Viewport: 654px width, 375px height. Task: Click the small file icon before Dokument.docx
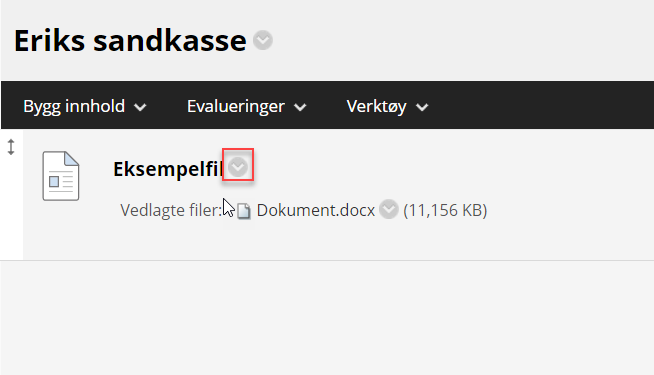click(244, 211)
